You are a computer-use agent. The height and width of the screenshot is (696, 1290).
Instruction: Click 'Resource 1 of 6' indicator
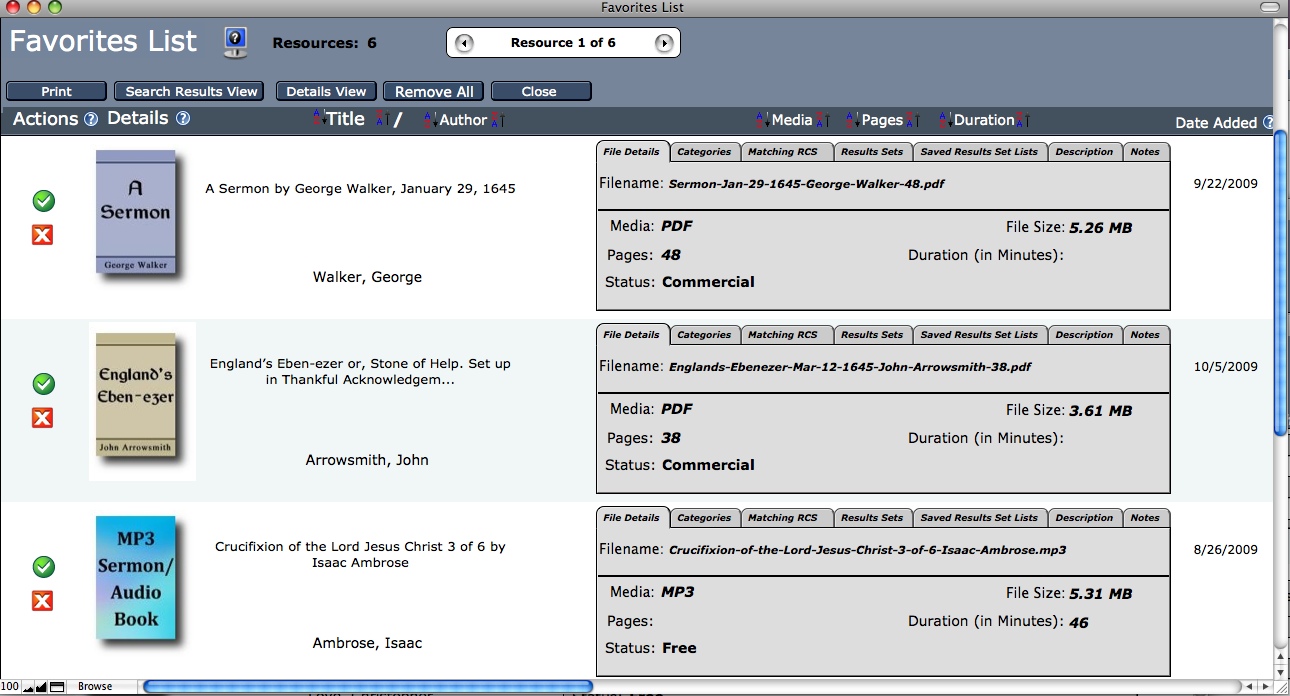click(x=563, y=43)
